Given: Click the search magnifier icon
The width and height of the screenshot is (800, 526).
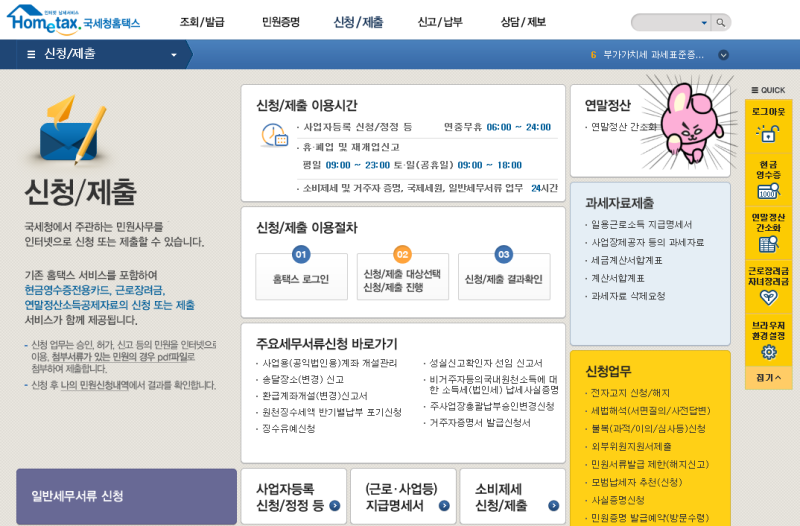Looking at the screenshot, I should 720,22.
